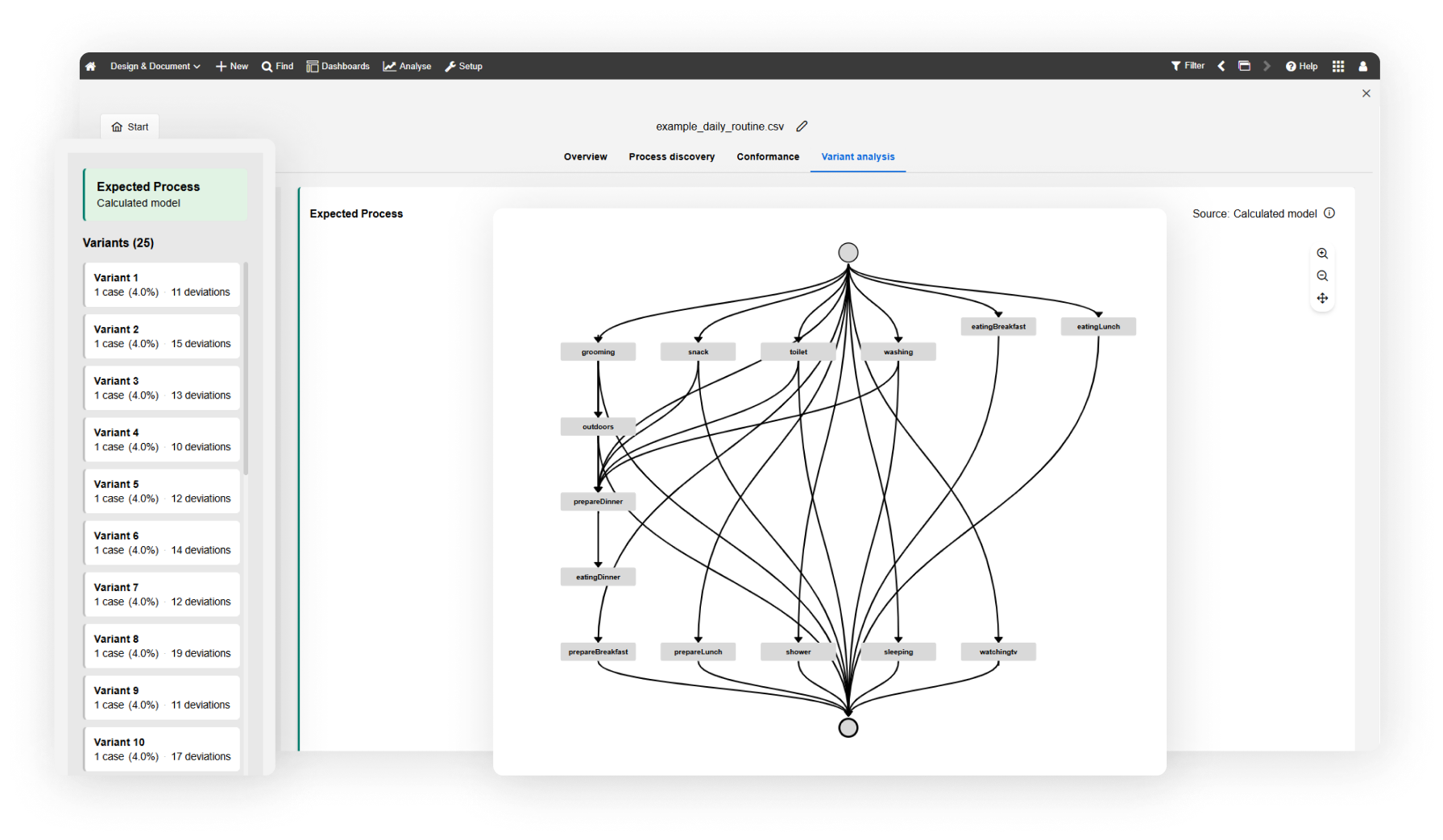Switch to the Process discovery tab

672,157
